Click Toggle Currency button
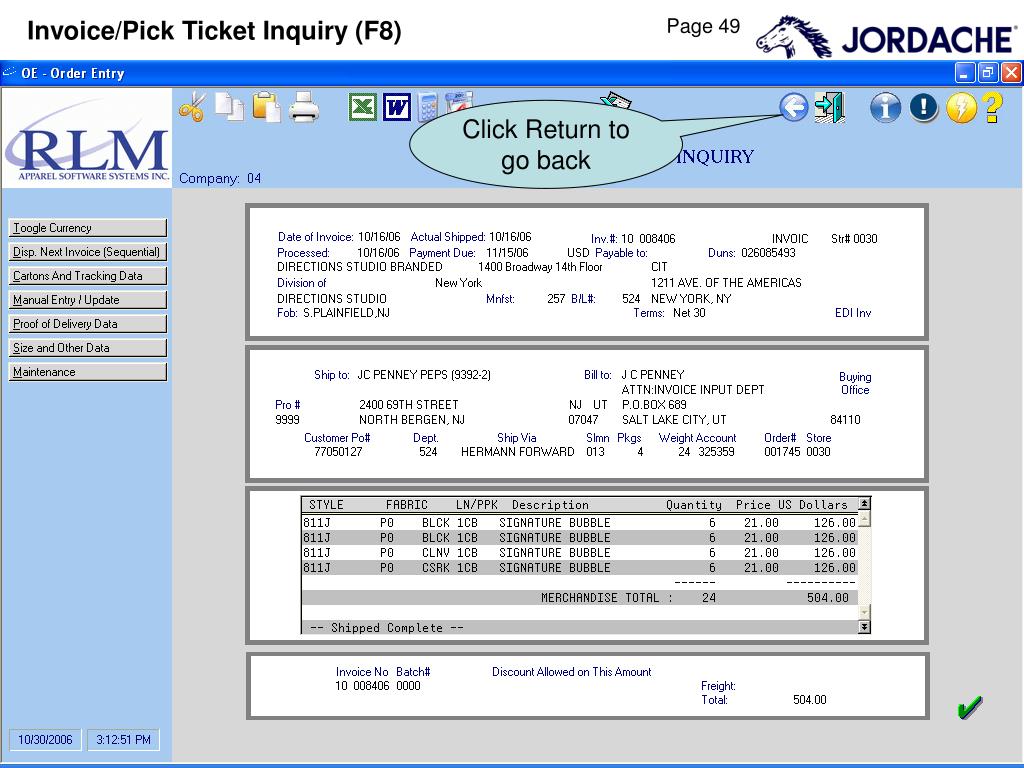 [88, 228]
